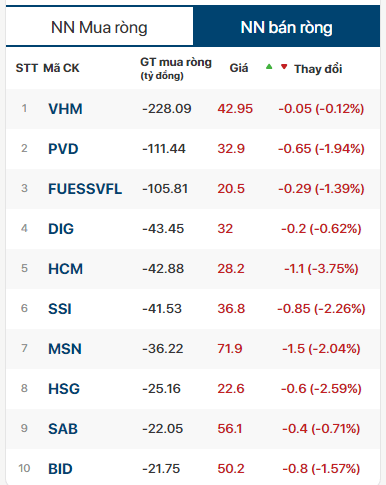Click the GT mua ròng column header
The image size is (386, 485).
176,68
